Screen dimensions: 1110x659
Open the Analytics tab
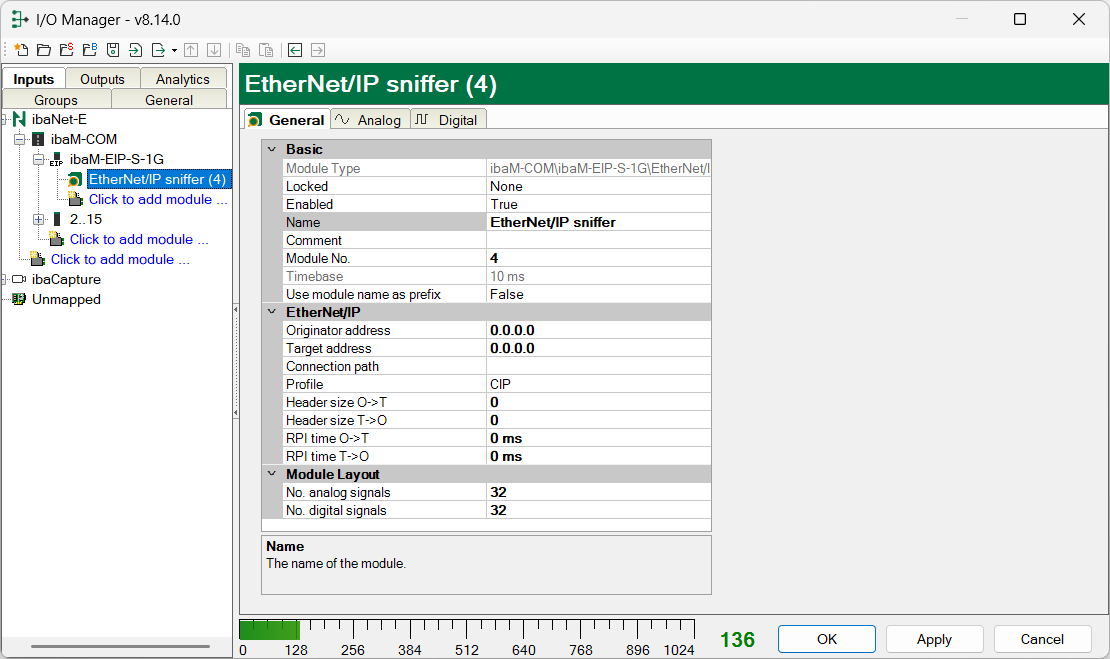(x=183, y=79)
